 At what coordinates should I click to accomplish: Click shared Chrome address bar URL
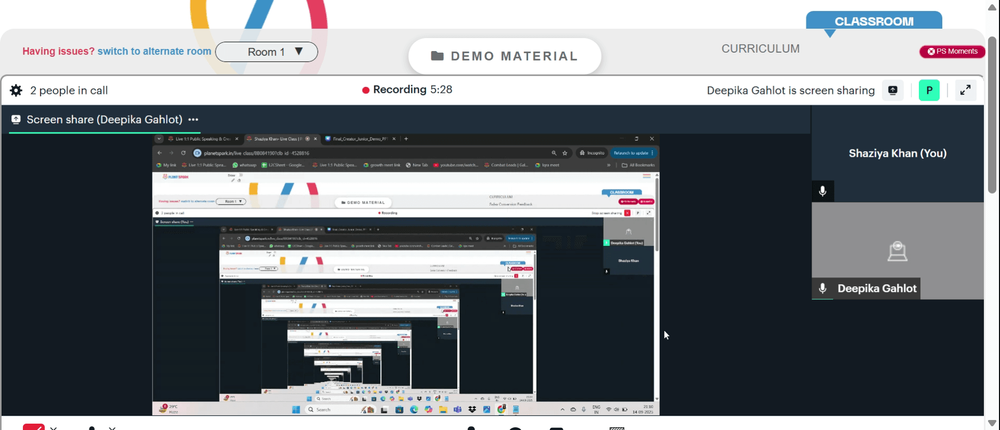(256, 153)
